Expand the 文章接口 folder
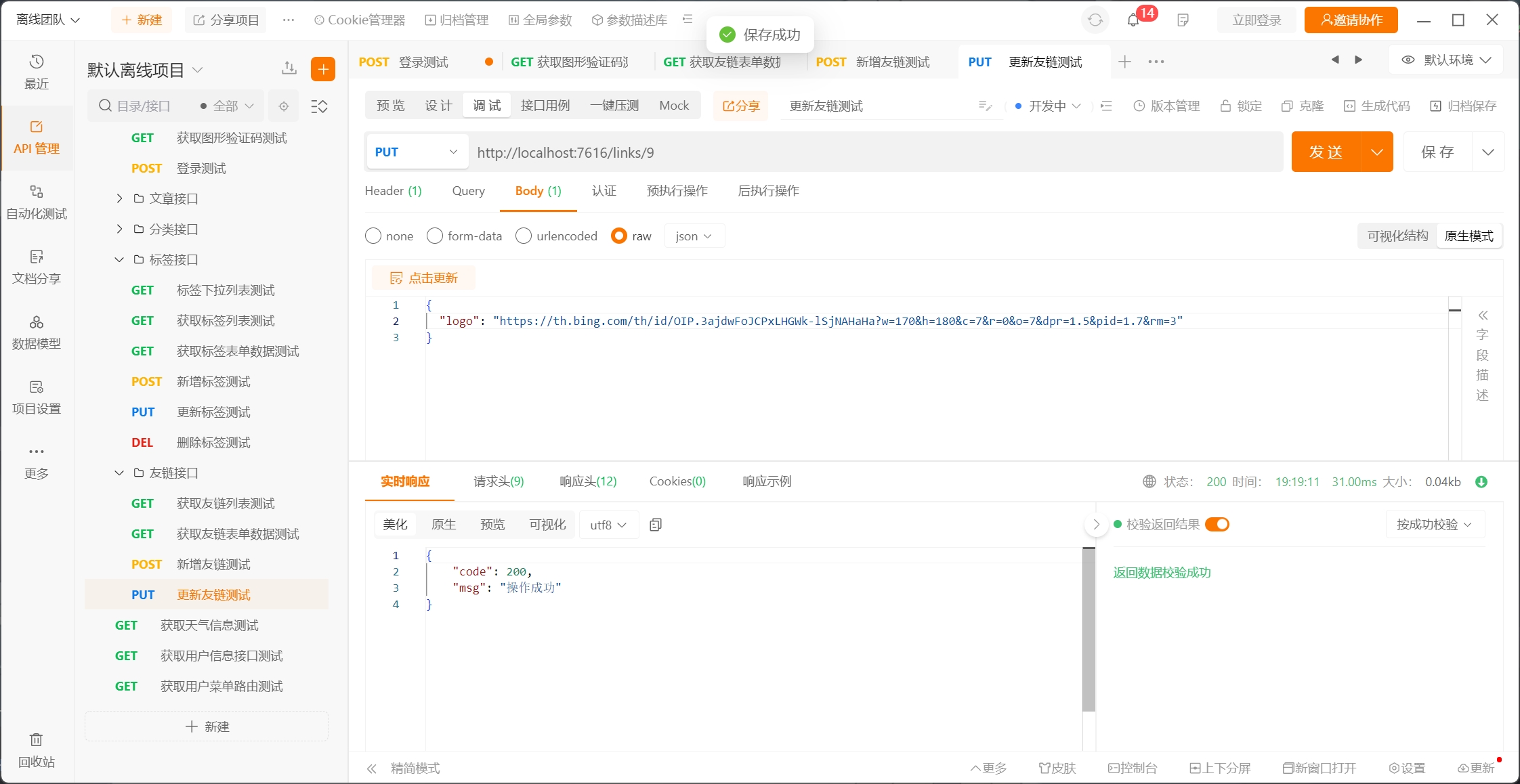1520x784 pixels. coord(120,198)
